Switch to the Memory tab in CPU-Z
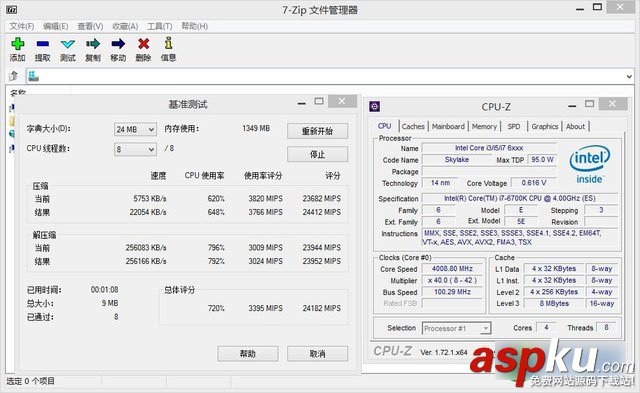This screenshot has width=640, height=393. click(x=484, y=127)
